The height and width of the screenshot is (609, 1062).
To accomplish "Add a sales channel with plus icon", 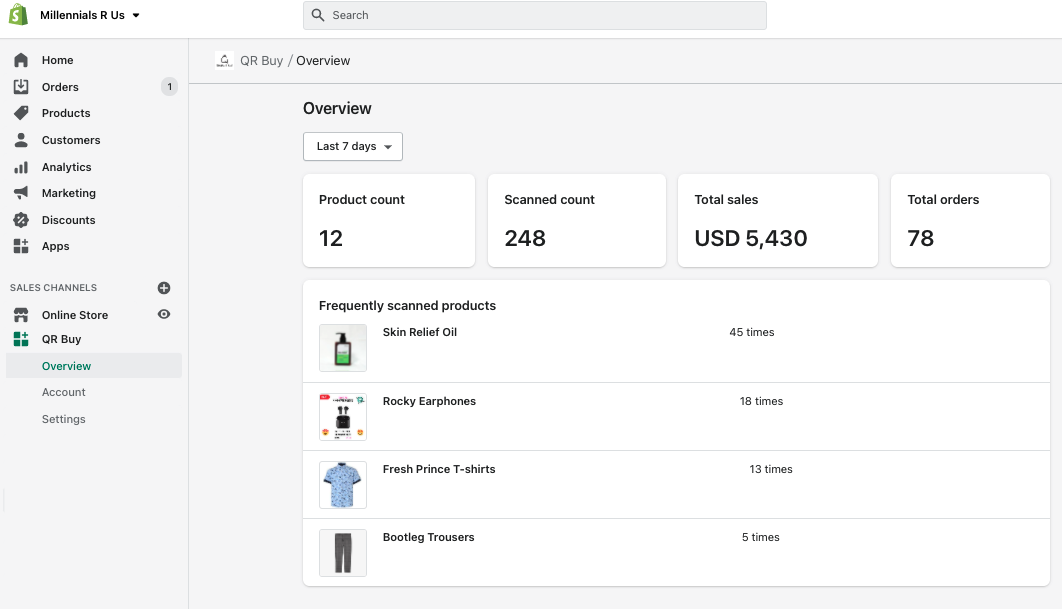I will coord(164,288).
